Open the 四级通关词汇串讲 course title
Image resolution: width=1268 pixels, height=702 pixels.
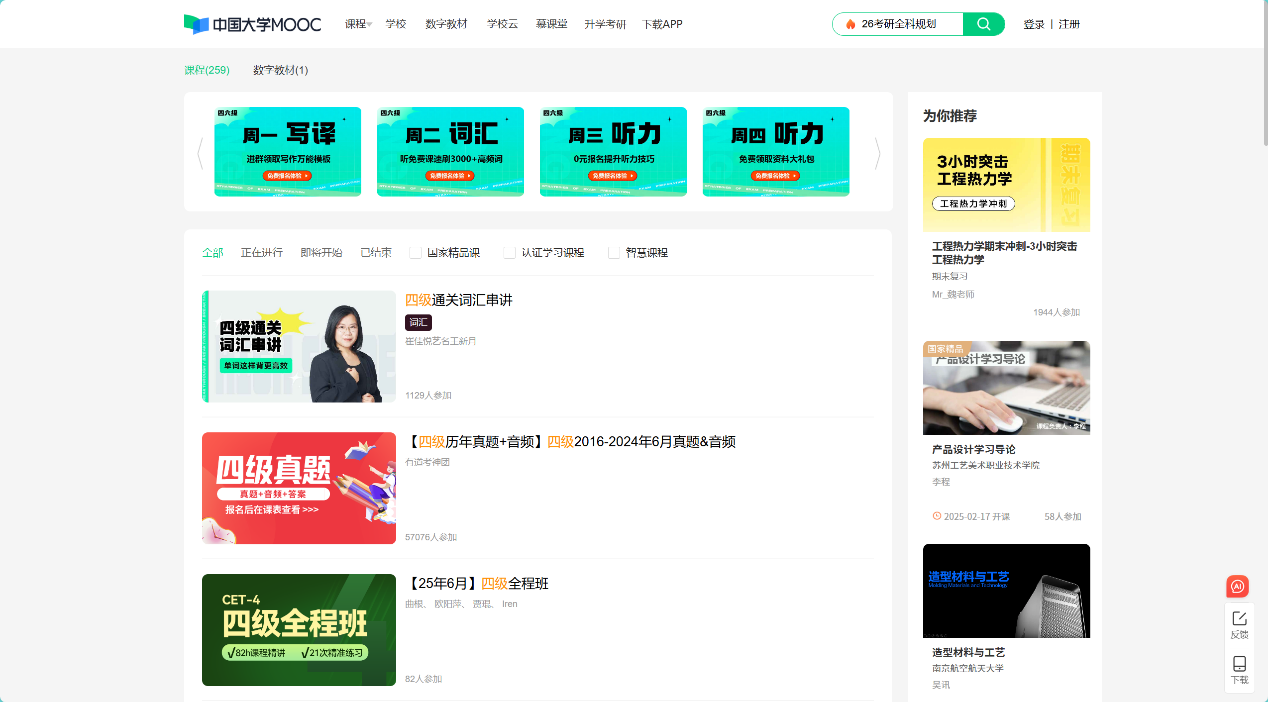click(x=458, y=300)
